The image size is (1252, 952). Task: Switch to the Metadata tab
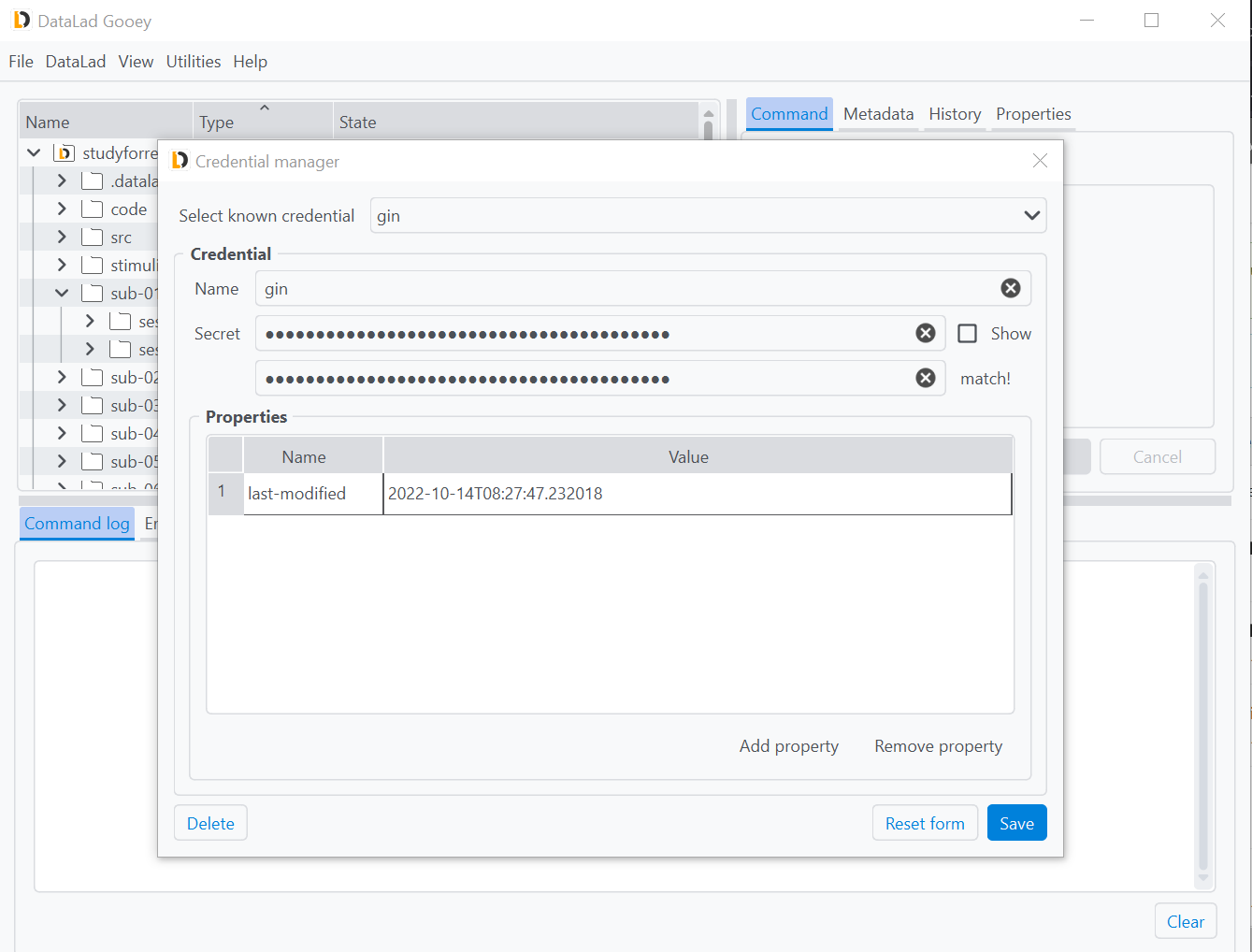tap(878, 114)
